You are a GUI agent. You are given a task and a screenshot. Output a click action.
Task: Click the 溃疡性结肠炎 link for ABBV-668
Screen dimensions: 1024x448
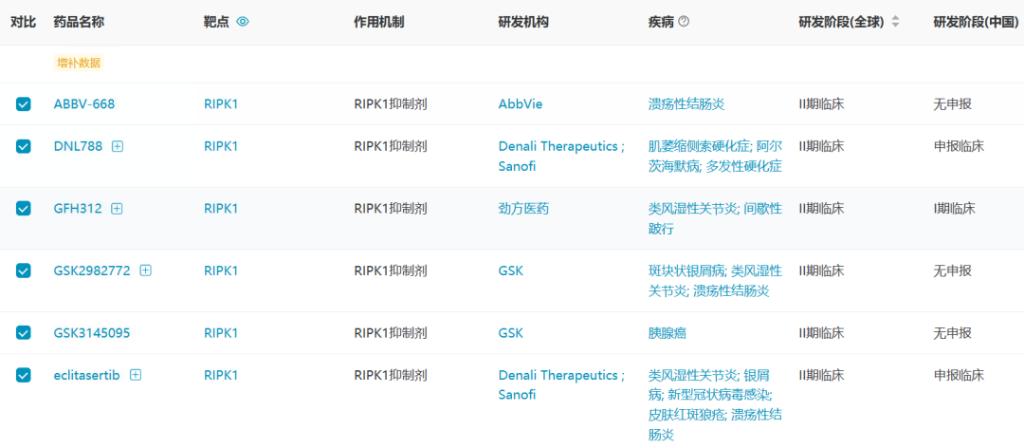[x=686, y=104]
